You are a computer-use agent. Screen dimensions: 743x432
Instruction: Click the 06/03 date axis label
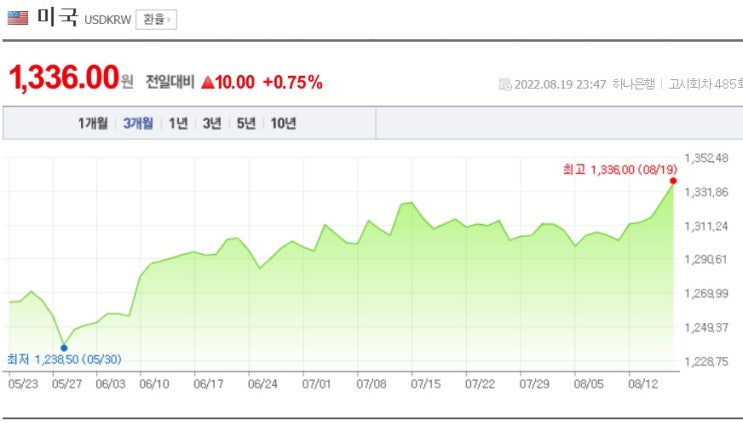pos(110,384)
